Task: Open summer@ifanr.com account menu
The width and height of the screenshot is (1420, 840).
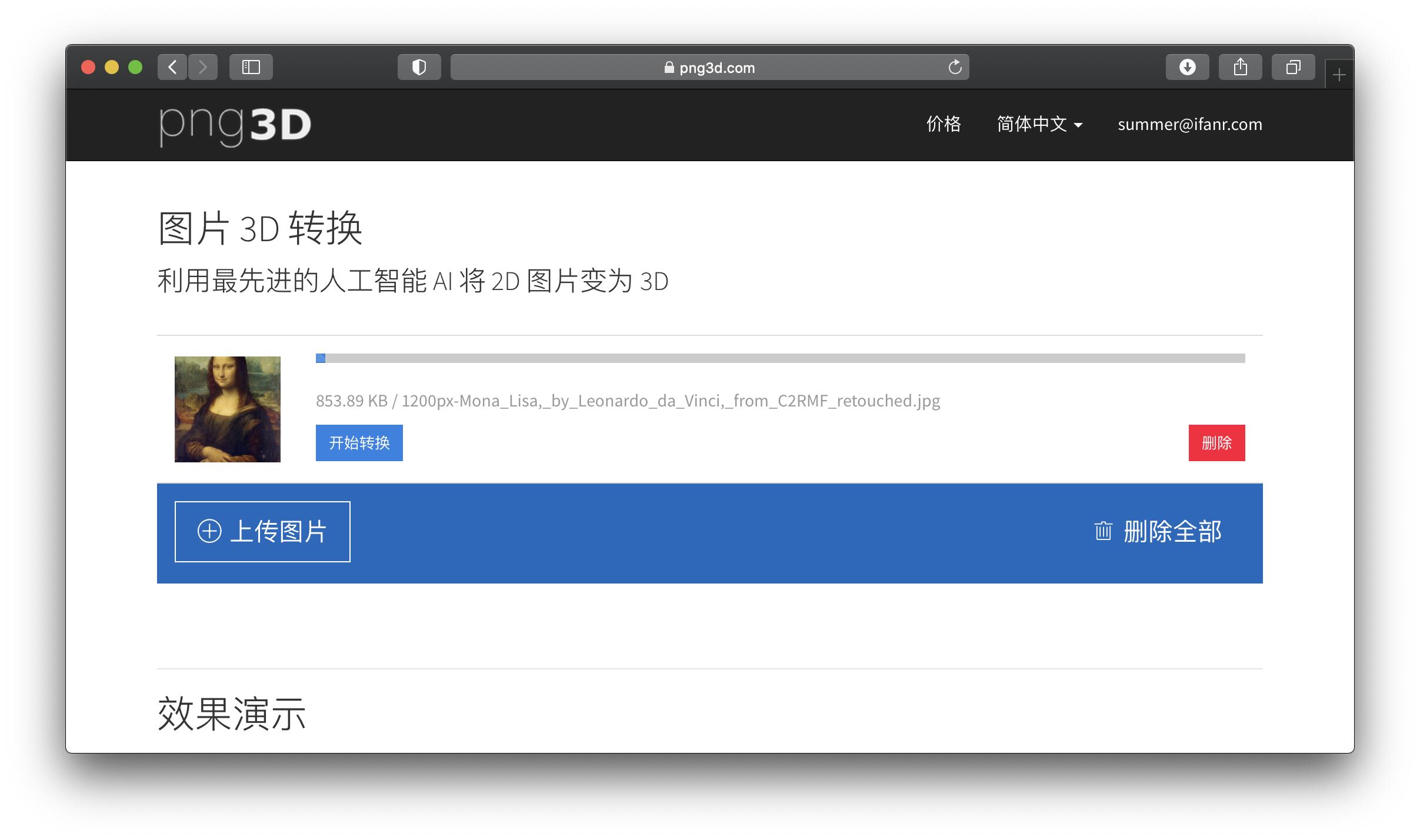Action: (1189, 124)
